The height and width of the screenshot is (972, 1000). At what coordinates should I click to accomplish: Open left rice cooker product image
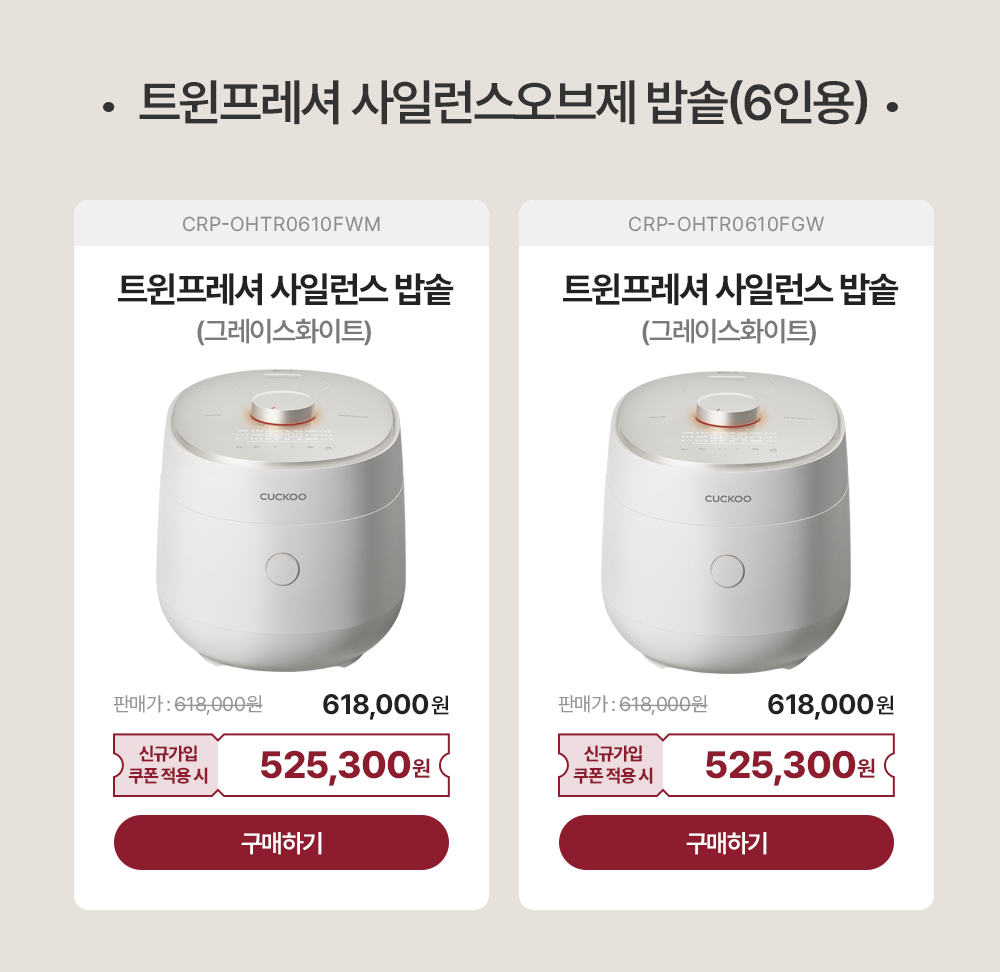[281, 520]
